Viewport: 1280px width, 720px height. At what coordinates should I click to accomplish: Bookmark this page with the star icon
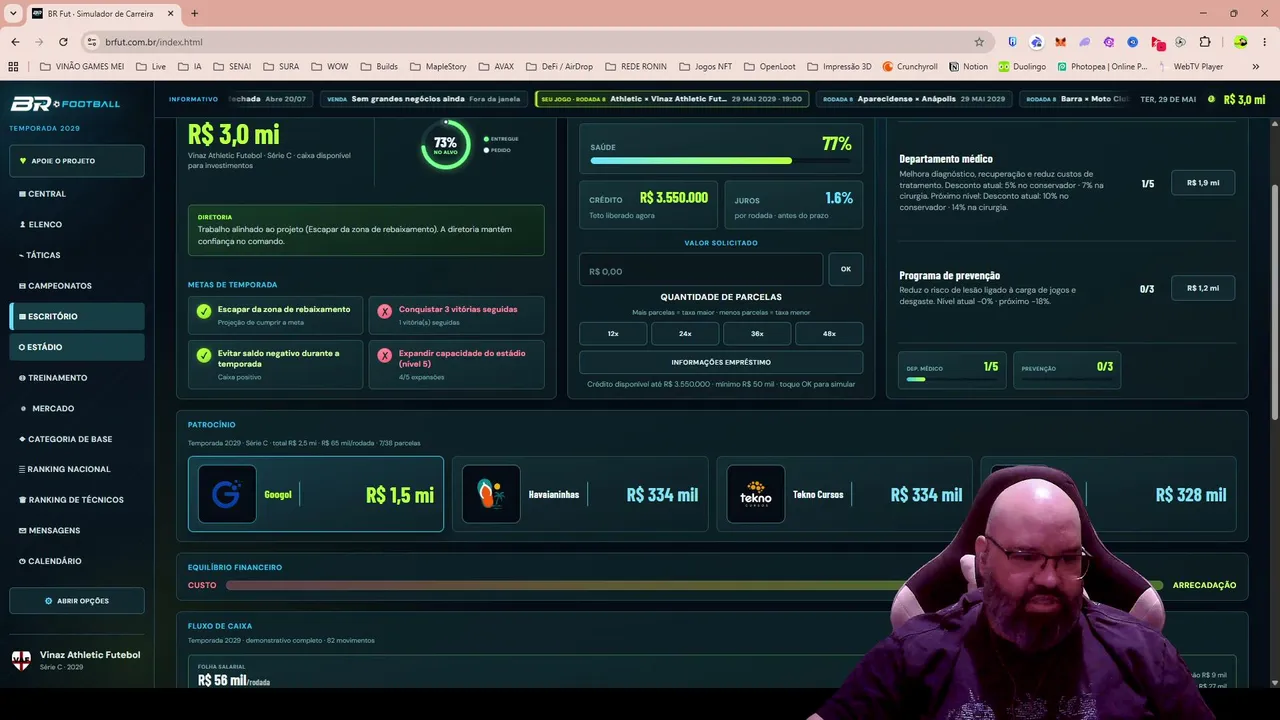(x=979, y=42)
